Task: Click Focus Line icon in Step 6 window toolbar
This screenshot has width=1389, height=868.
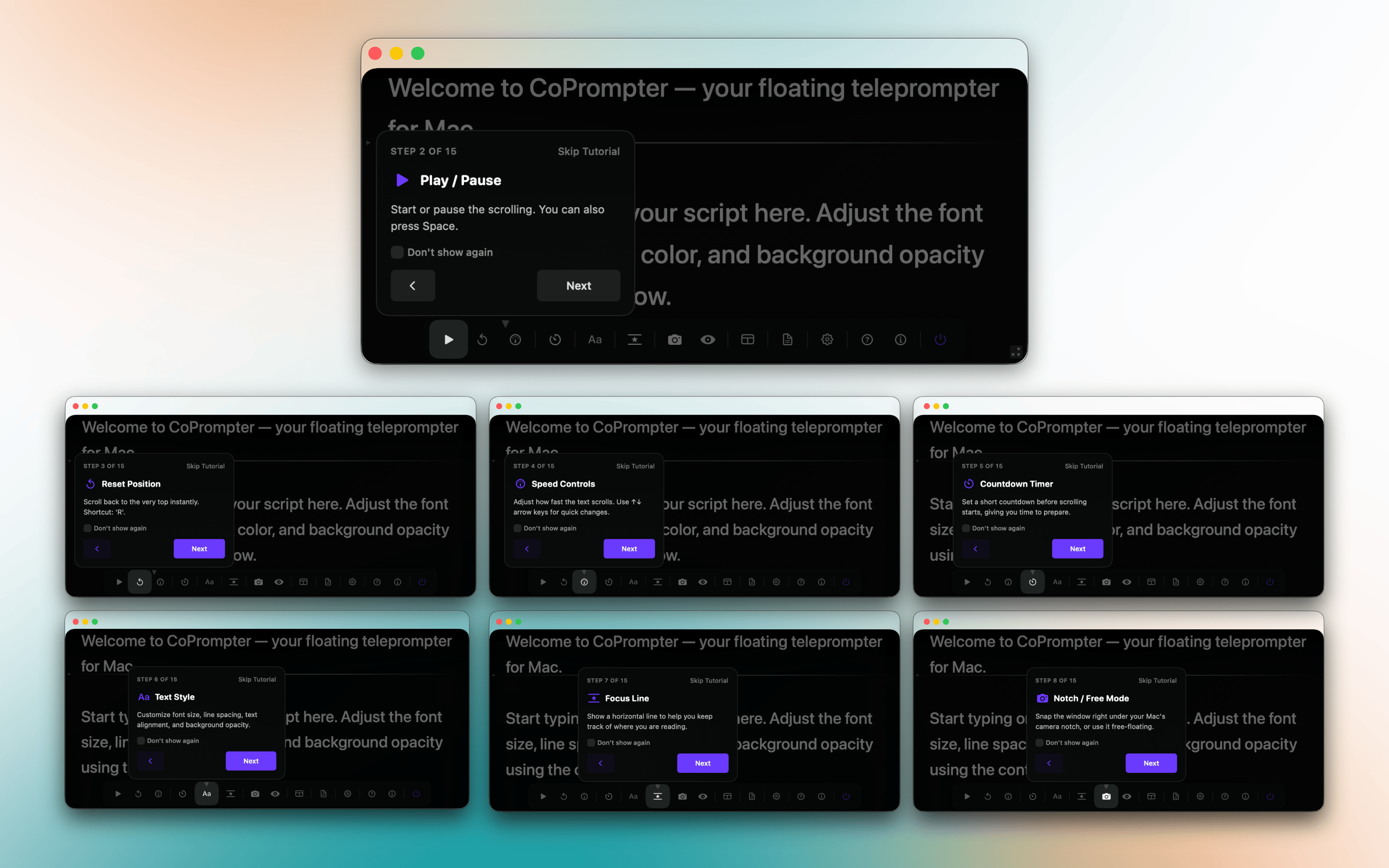Action: [231, 794]
